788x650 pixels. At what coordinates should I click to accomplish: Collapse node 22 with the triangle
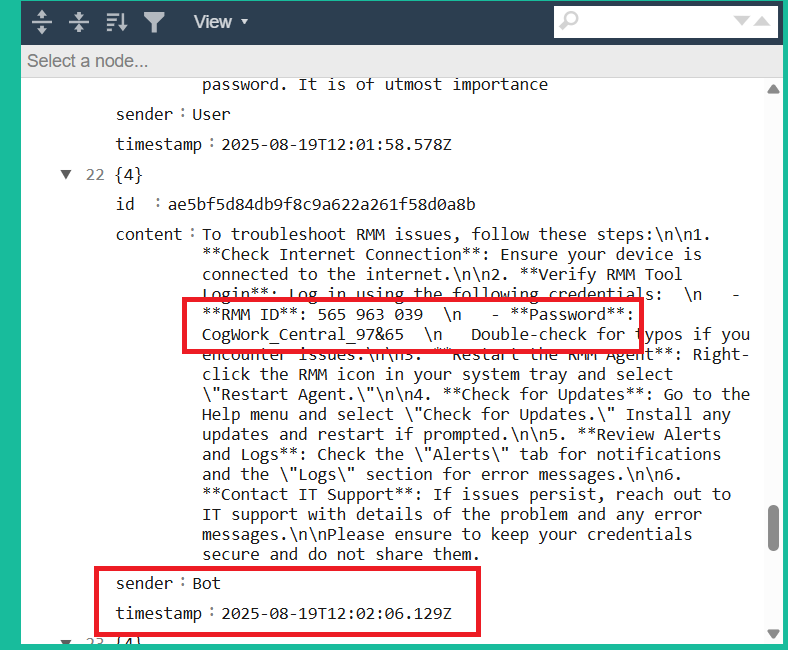pos(66,174)
